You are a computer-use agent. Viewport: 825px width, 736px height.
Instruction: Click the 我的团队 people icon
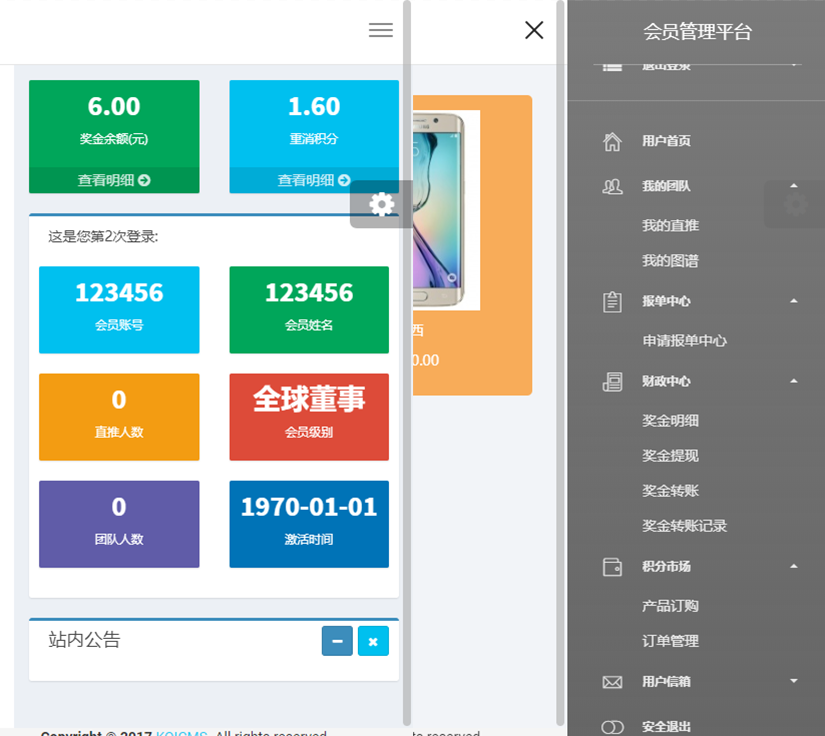(x=612, y=186)
